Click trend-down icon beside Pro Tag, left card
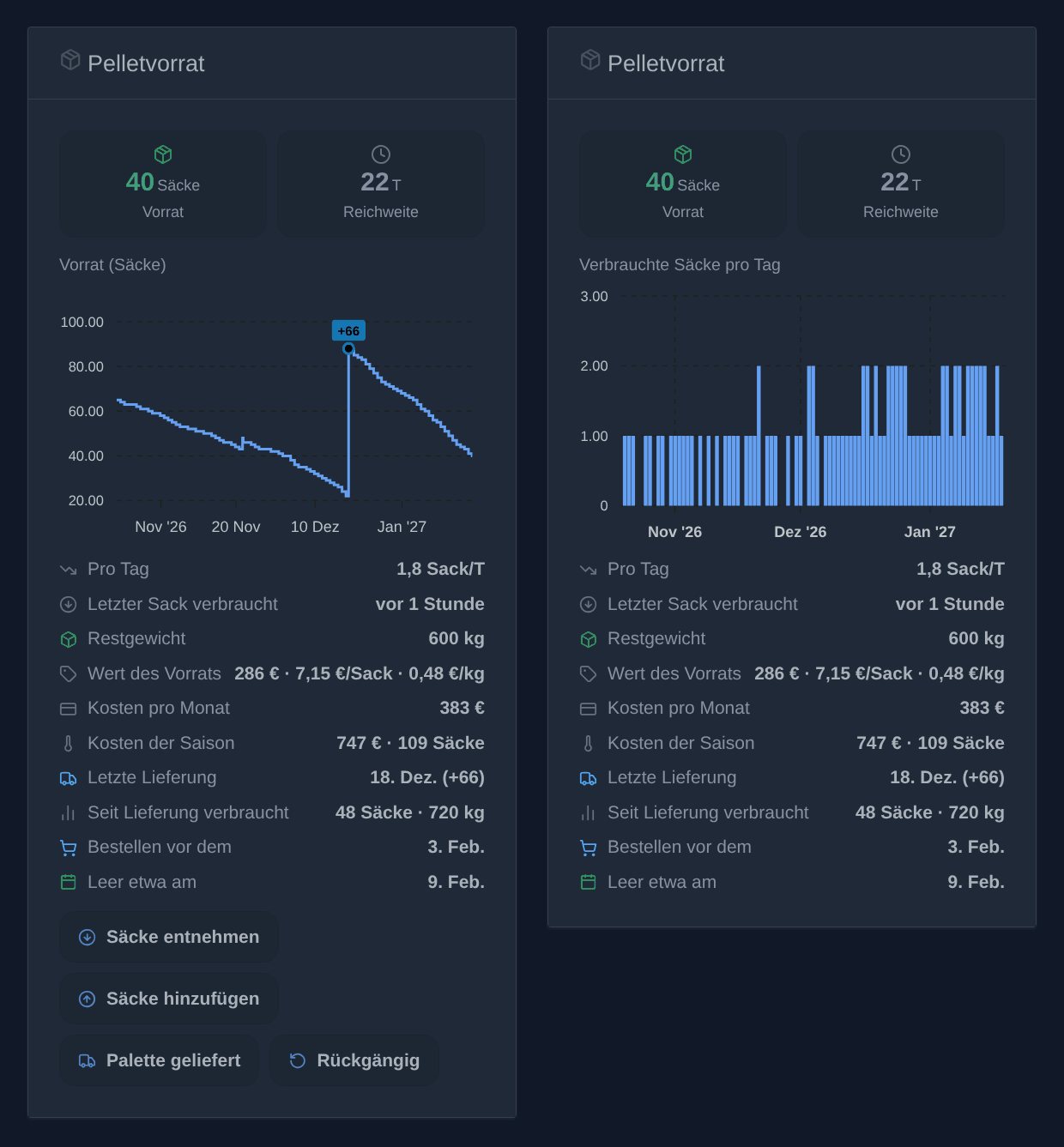 pyautogui.click(x=69, y=570)
